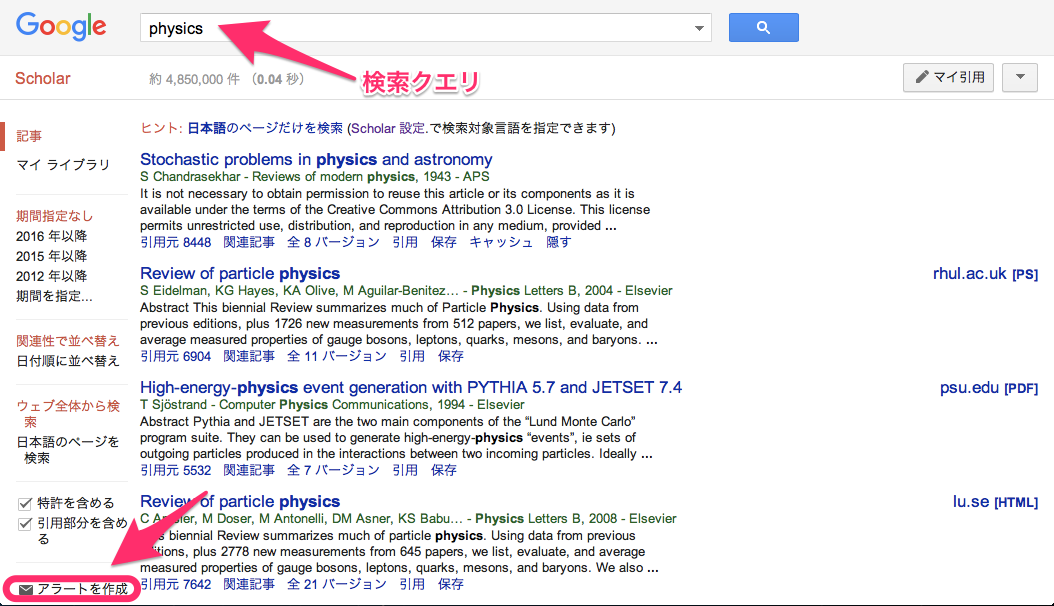1054x606 pixels.
Task: Open Review of particle physics 2008 result
Action: pyautogui.click(x=240, y=502)
